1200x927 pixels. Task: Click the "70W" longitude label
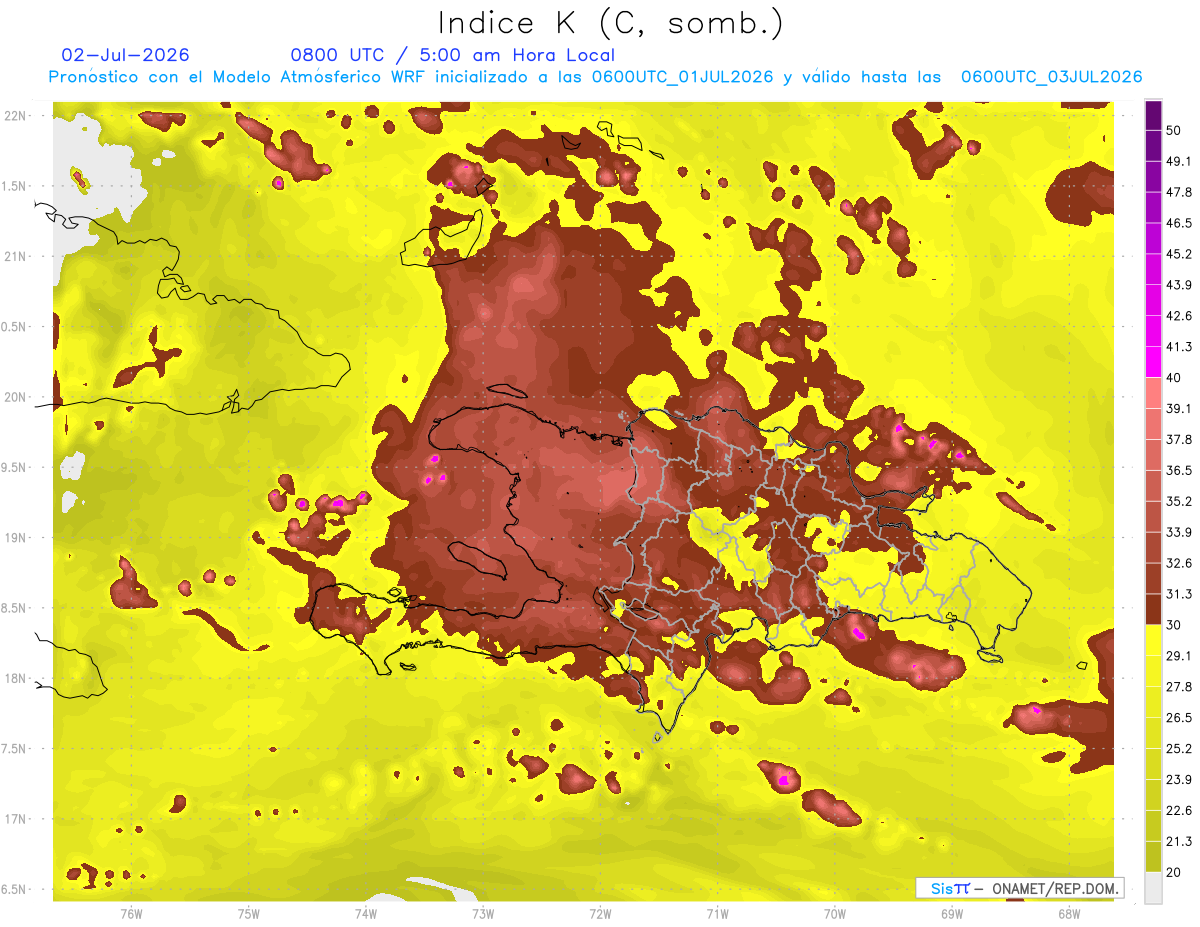[x=835, y=913]
